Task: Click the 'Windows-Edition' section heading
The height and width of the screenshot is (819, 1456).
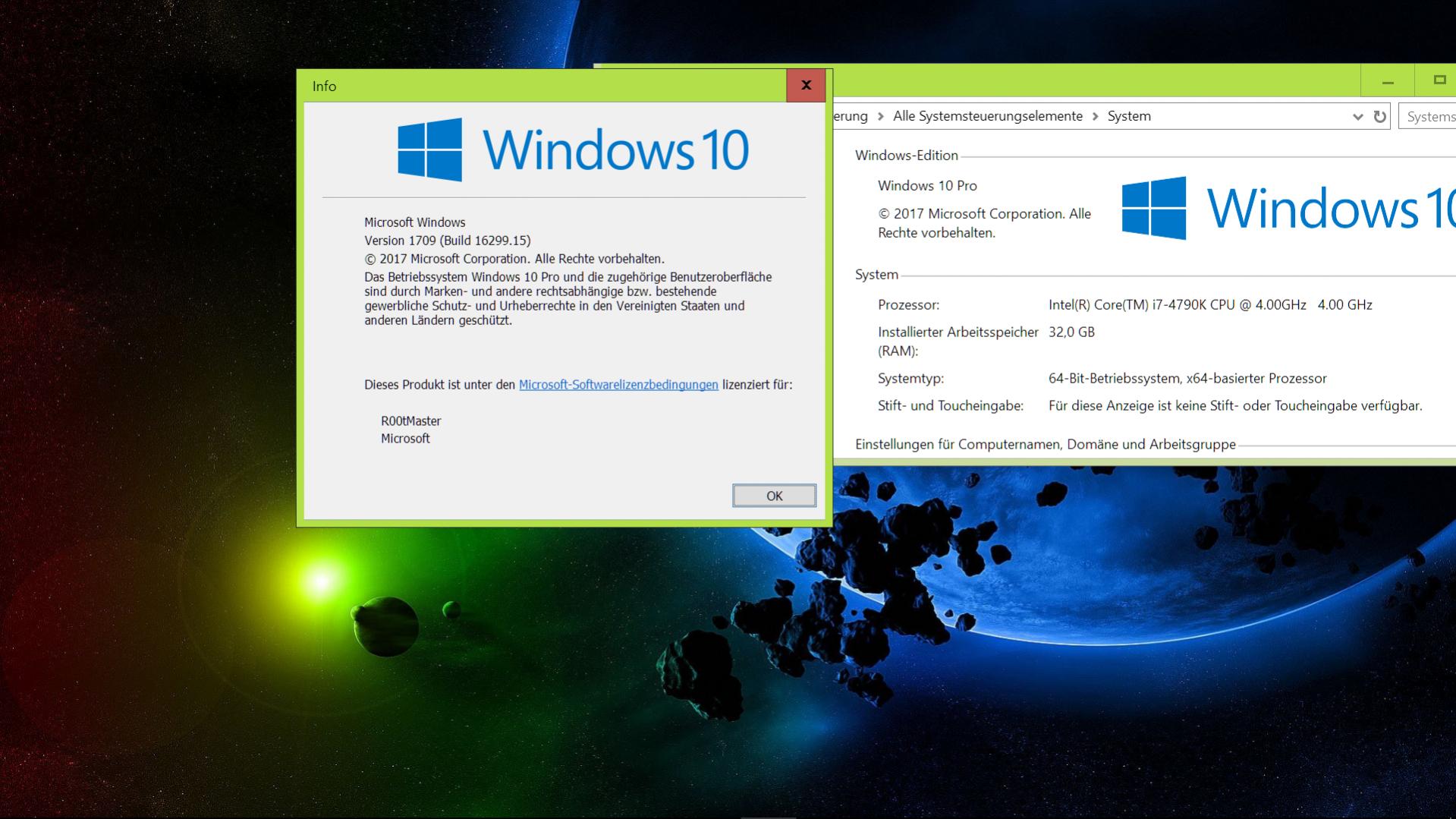Action: coord(907,156)
